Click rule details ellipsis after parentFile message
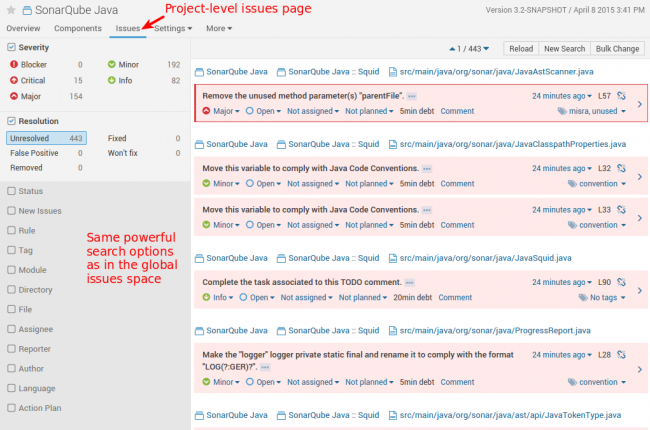Image resolution: width=650 pixels, height=430 pixels. [x=411, y=96]
